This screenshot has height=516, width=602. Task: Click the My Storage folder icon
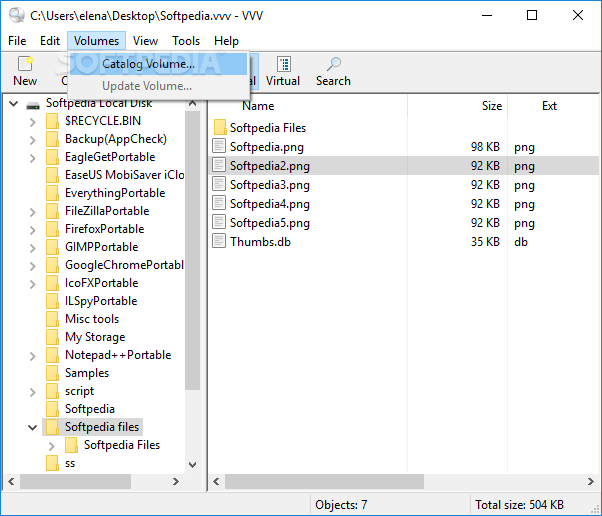tap(52, 337)
